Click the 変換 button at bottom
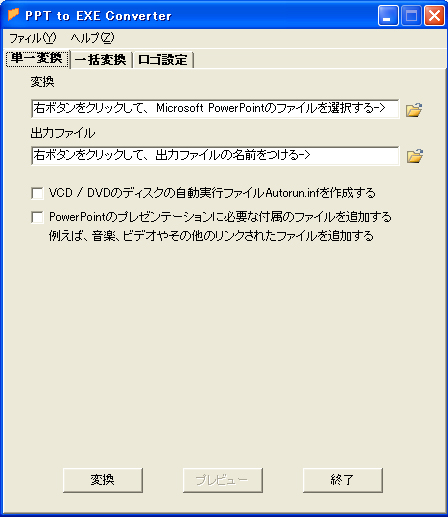The height and width of the screenshot is (517, 448). click(103, 480)
